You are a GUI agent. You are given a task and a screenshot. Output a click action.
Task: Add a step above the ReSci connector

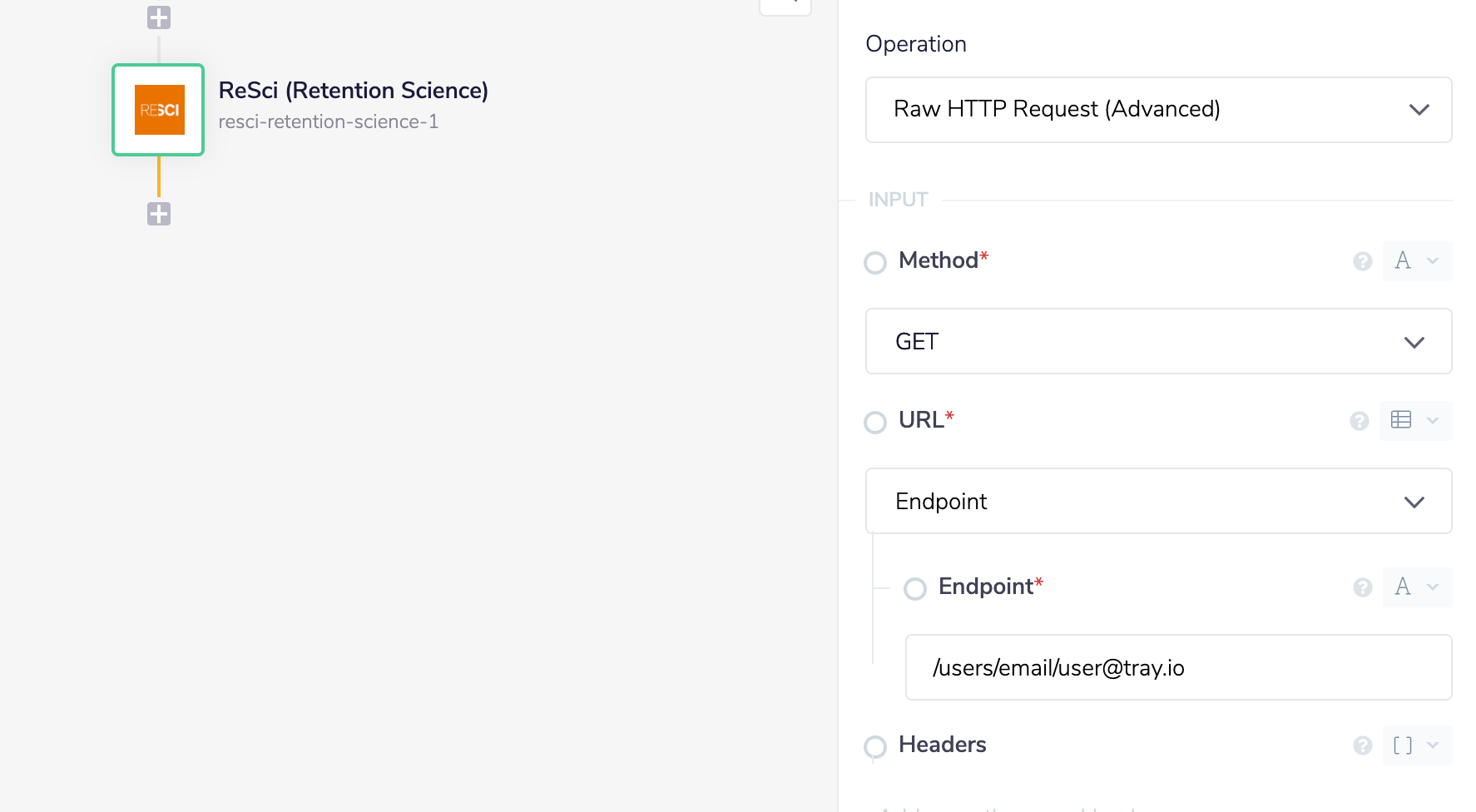coord(159,17)
